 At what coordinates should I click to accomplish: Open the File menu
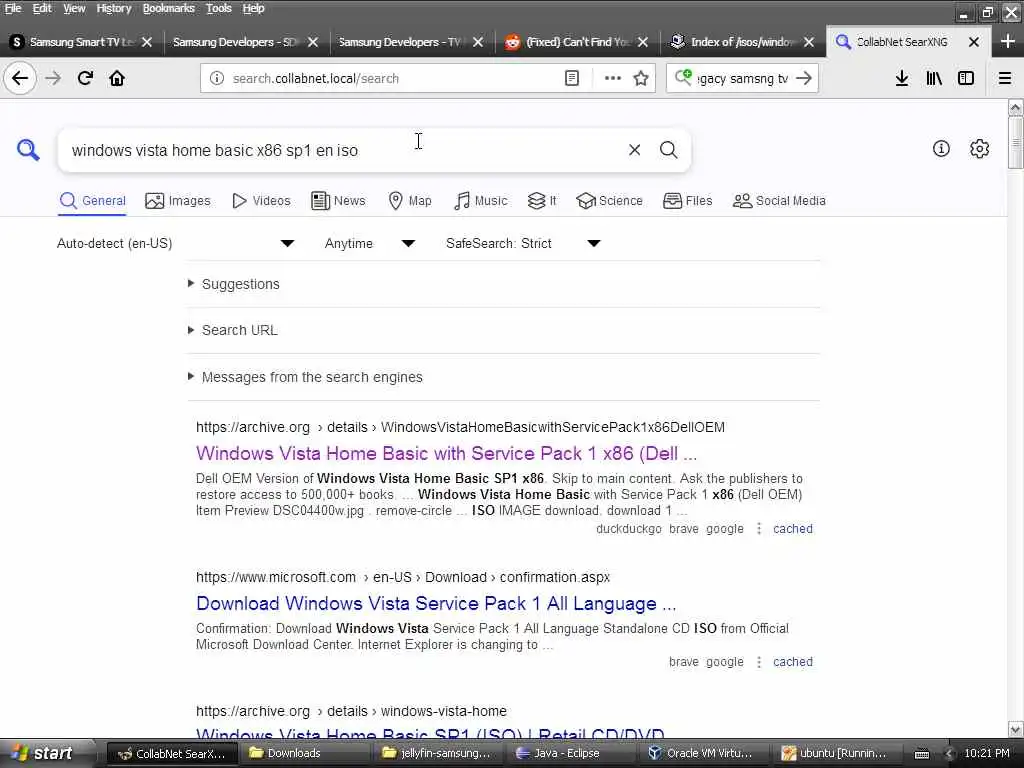tap(13, 8)
